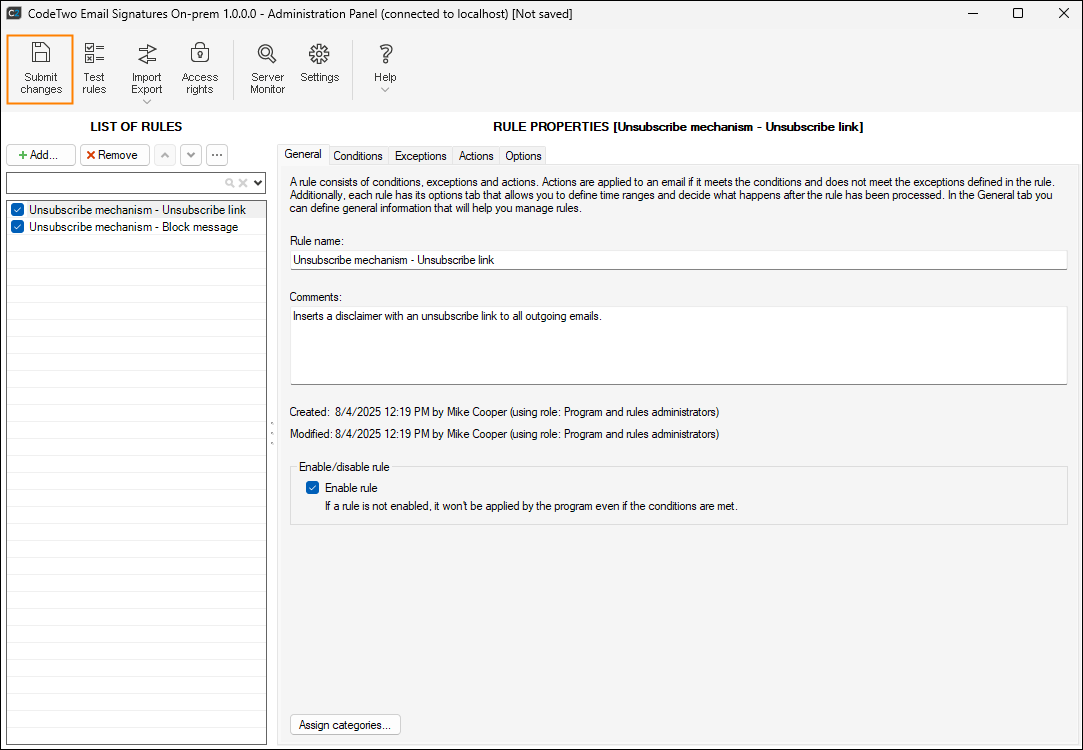Switch to the Conditions tab
The height and width of the screenshot is (750, 1083).
[358, 156]
